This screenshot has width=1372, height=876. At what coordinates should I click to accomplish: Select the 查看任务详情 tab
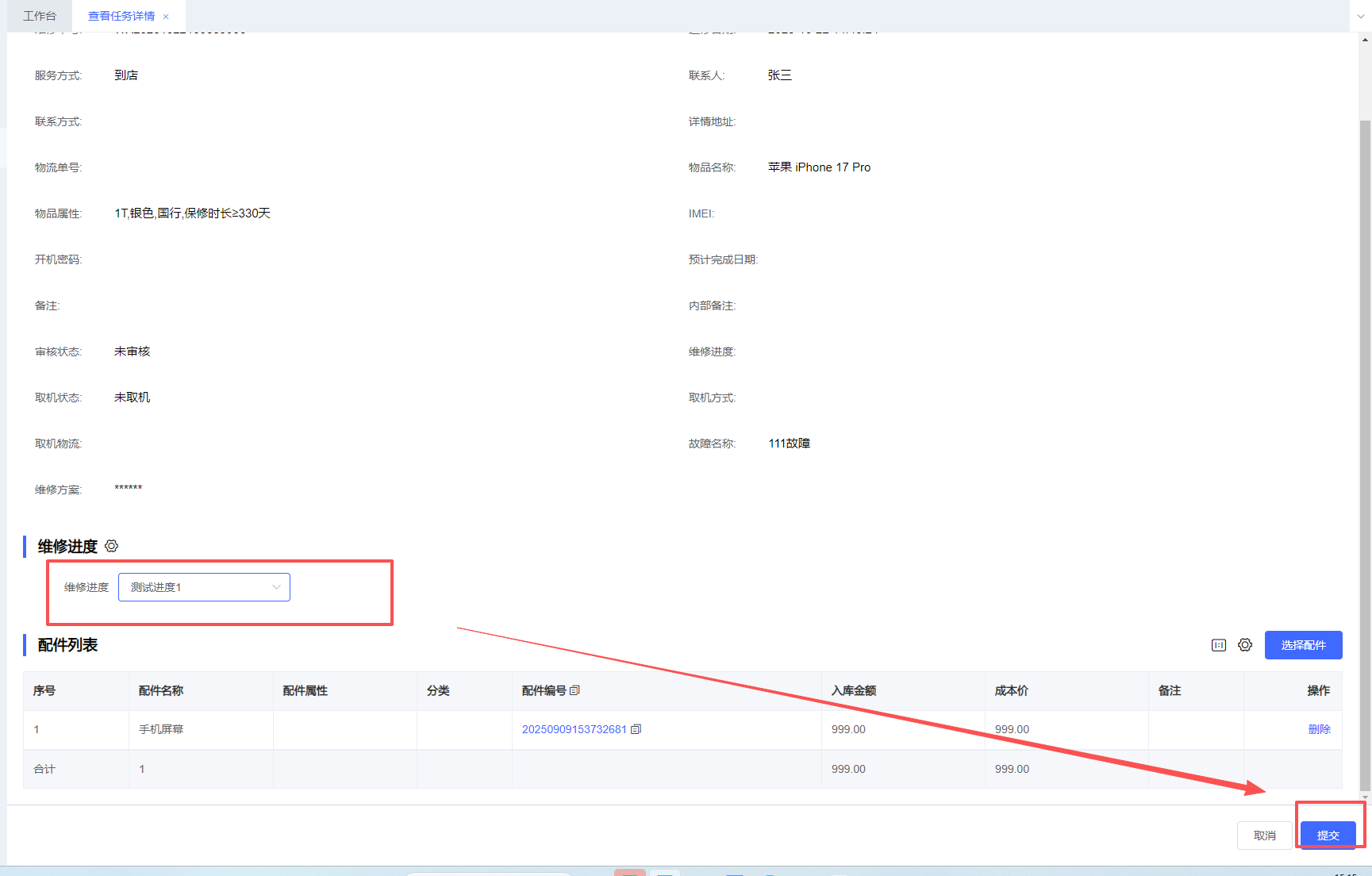coord(121,16)
